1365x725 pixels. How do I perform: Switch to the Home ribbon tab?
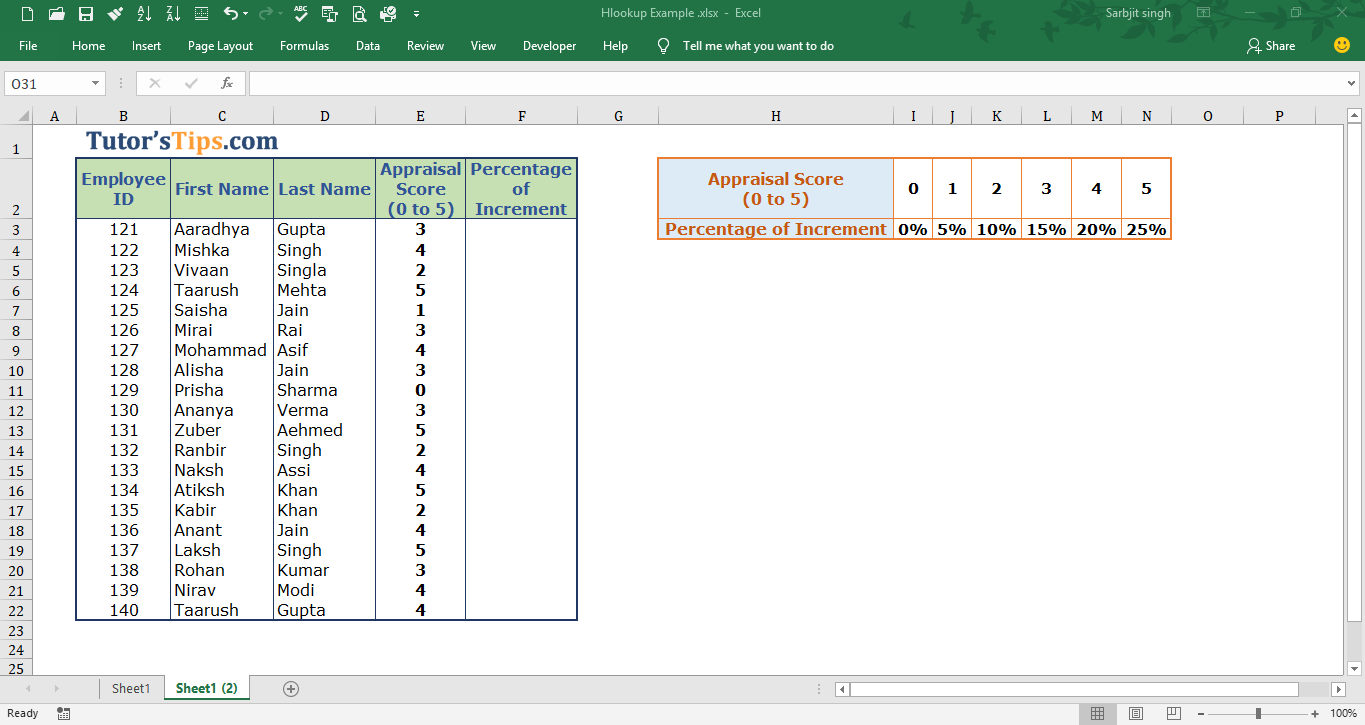89,46
